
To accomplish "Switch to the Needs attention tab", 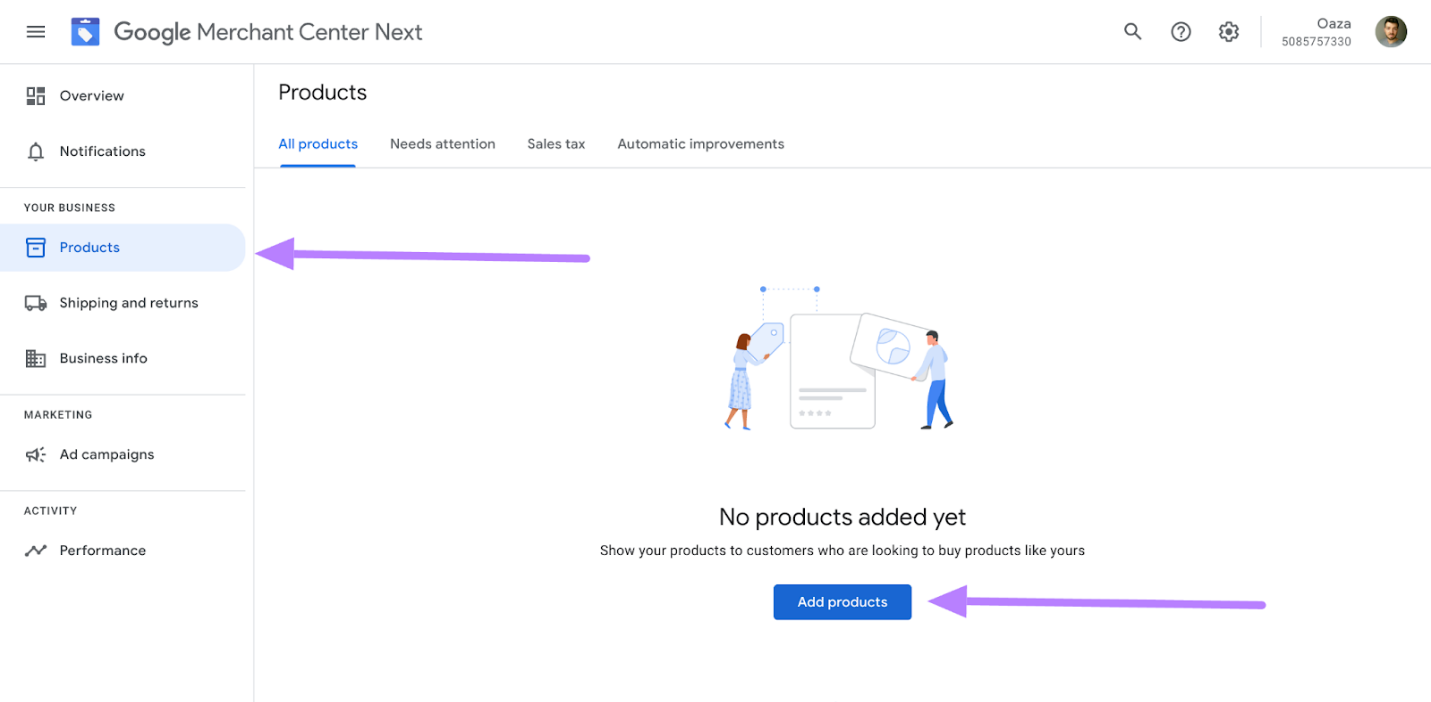I will [442, 144].
